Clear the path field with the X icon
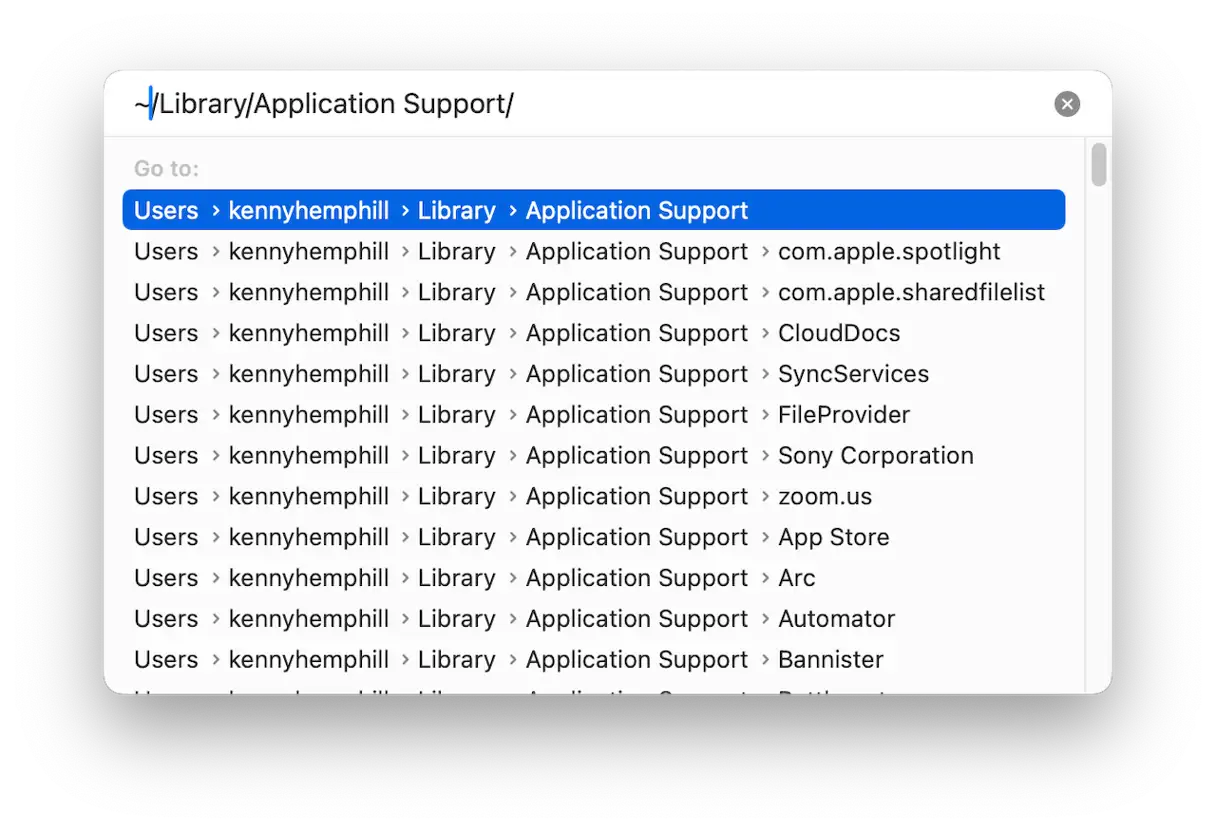 point(1067,104)
